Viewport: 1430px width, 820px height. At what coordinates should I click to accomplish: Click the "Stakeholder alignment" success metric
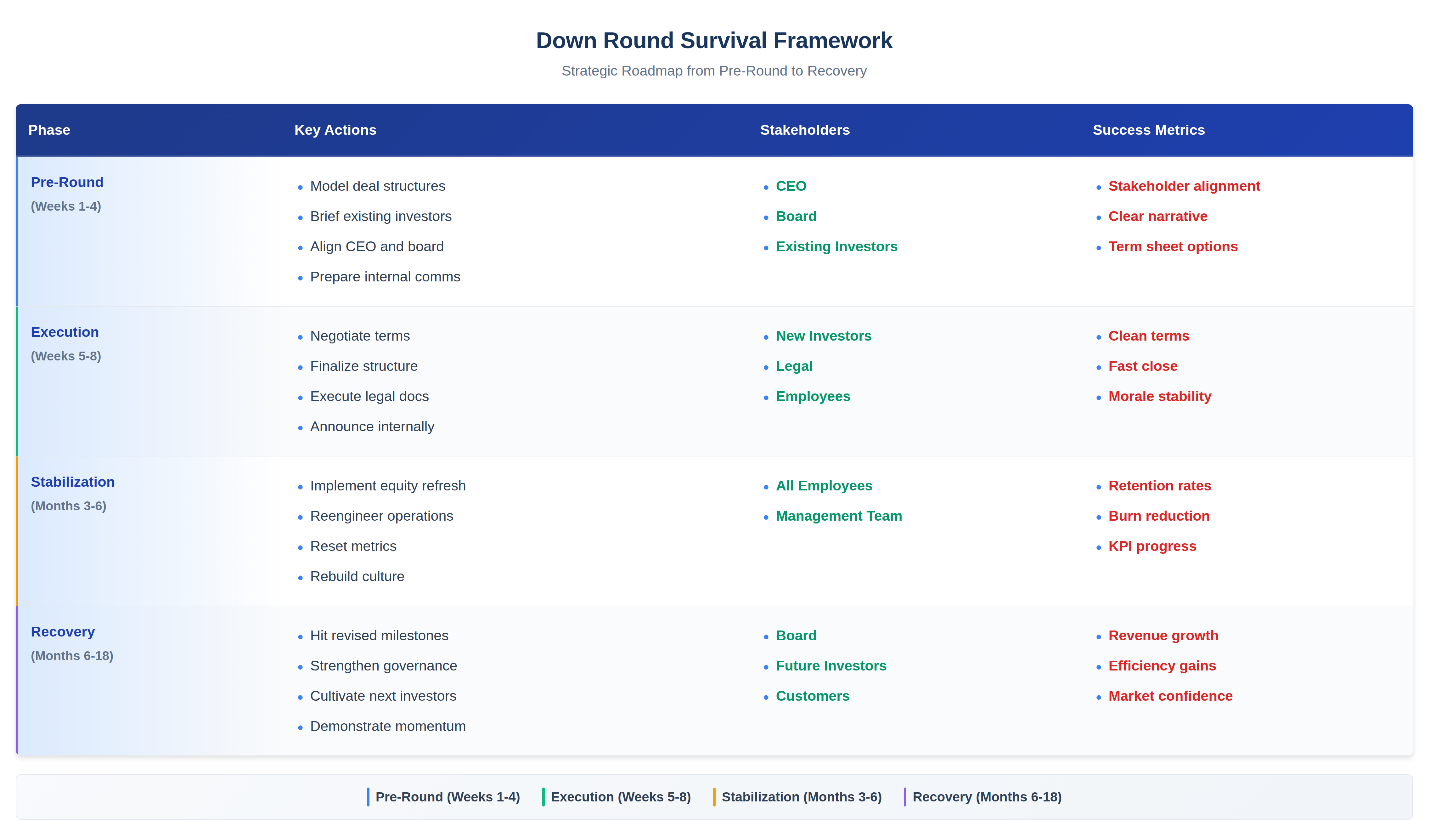click(x=1184, y=186)
